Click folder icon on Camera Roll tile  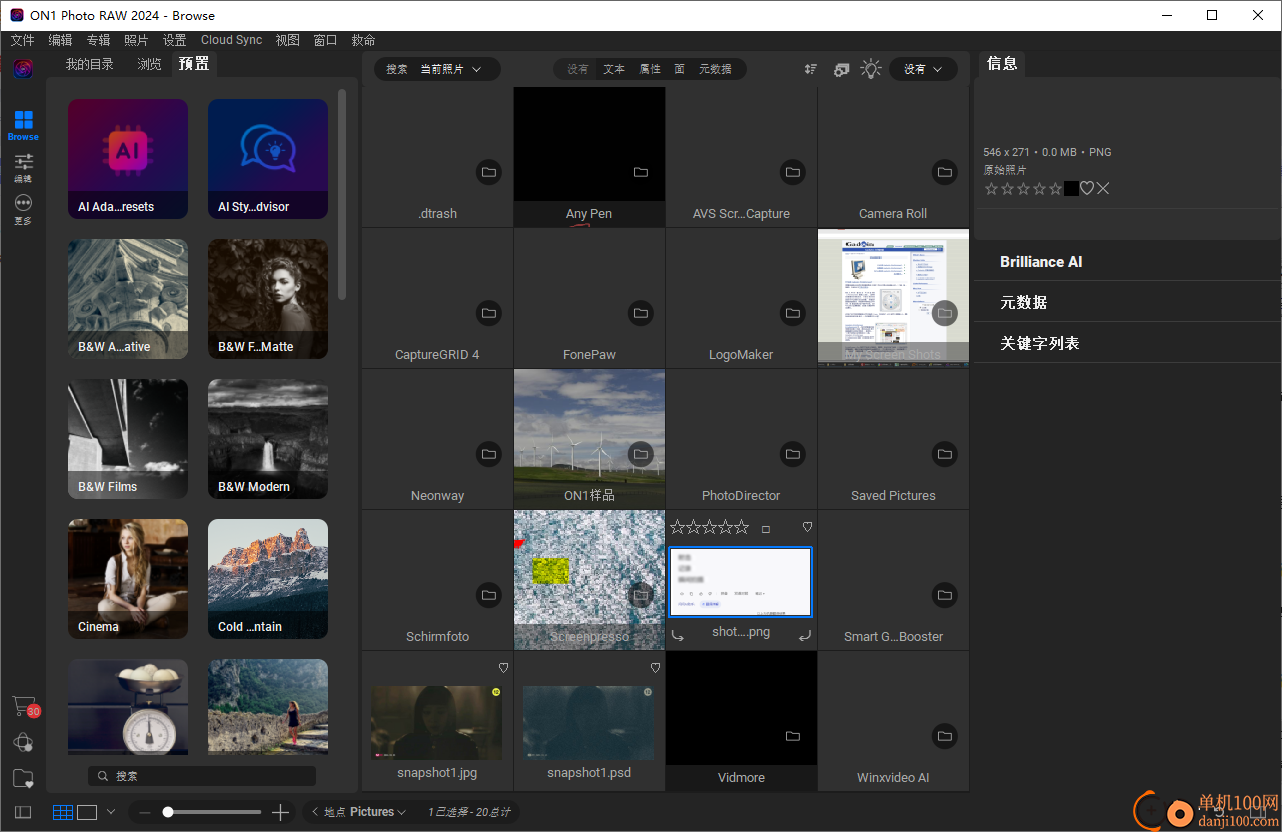click(945, 172)
